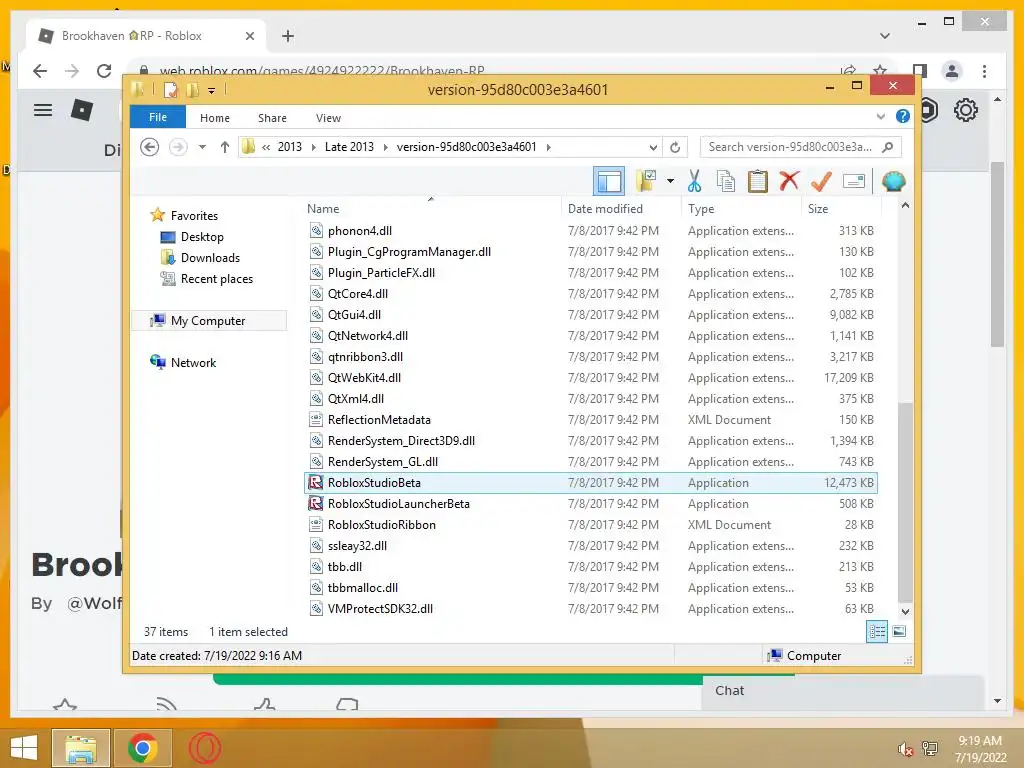Open the folder options dropdown arrow
The width and height of the screenshot is (1024, 768).
pos(670,181)
